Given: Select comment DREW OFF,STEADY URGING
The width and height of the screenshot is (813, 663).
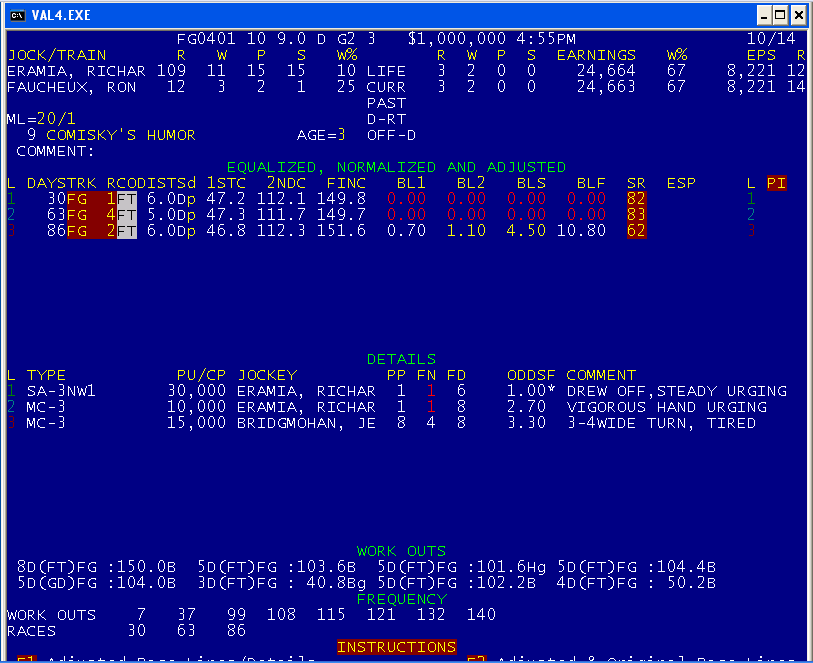Looking at the screenshot, I should pos(677,391).
